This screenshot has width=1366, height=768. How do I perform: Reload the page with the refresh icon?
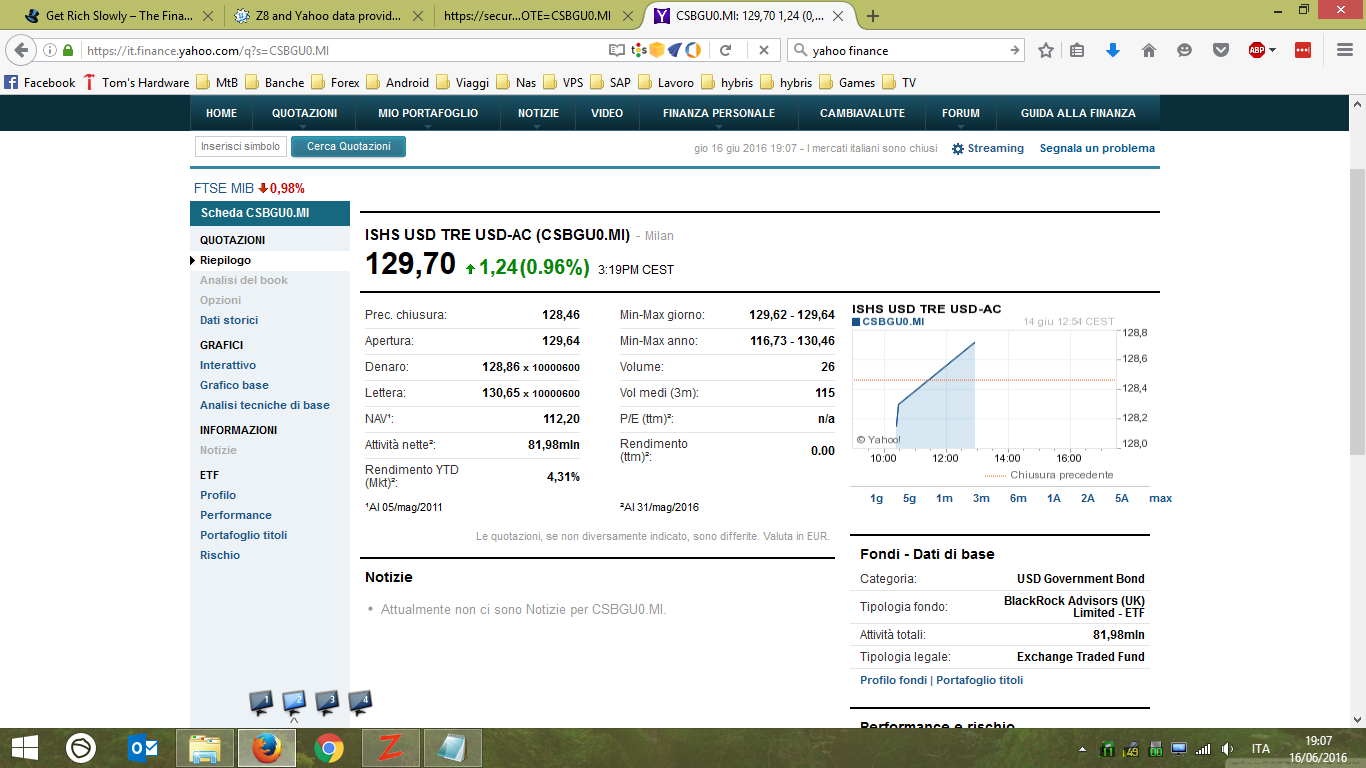pyautogui.click(x=726, y=50)
